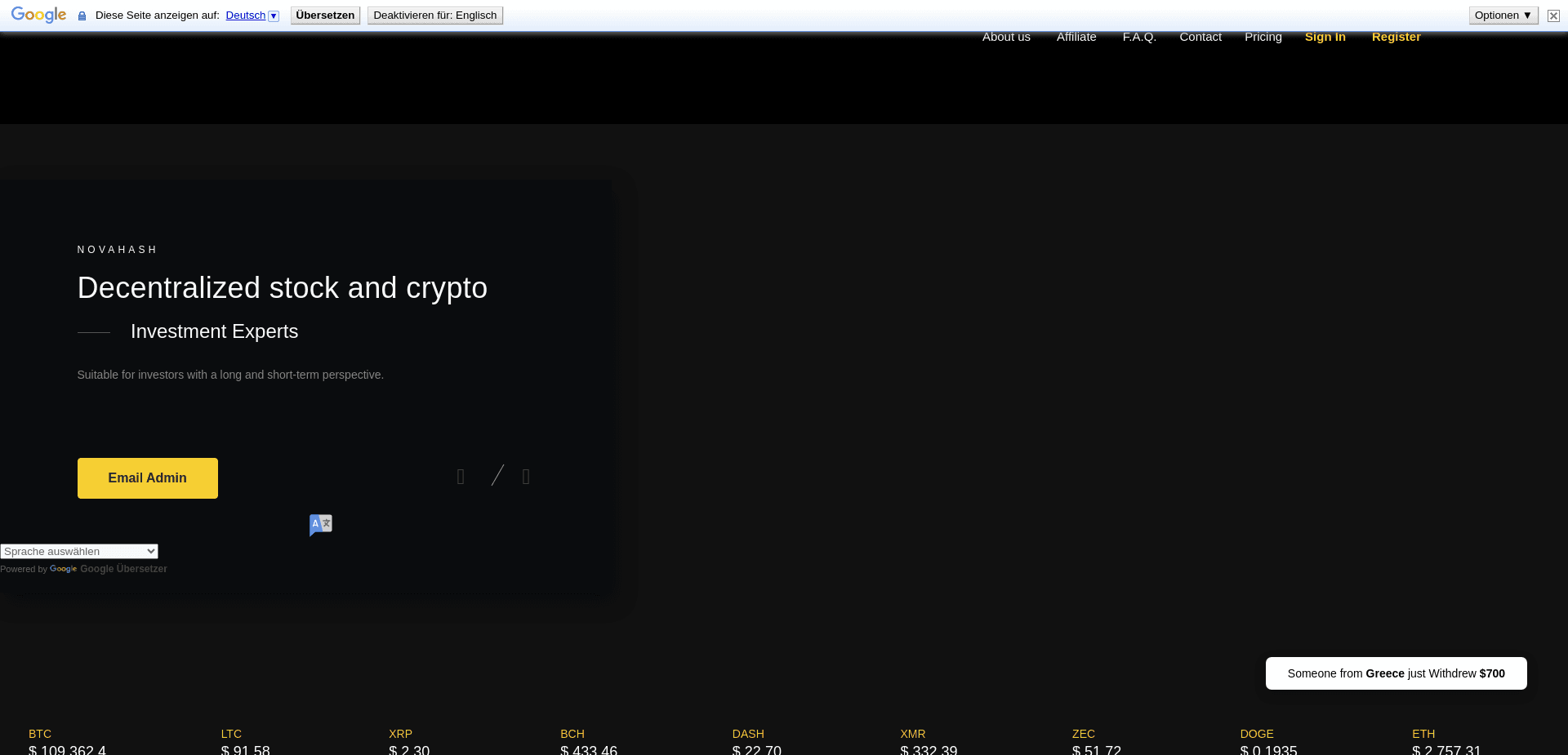The image size is (1568, 755).
Task: Expand the Optionen menu
Action: tap(1503, 15)
